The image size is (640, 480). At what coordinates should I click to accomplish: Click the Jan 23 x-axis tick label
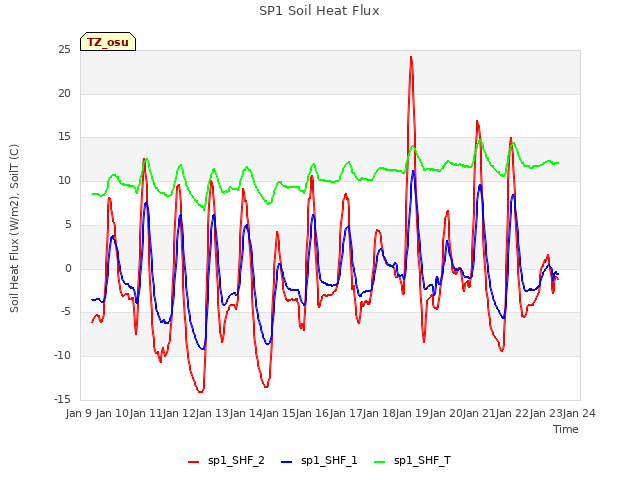pyautogui.click(x=546, y=413)
